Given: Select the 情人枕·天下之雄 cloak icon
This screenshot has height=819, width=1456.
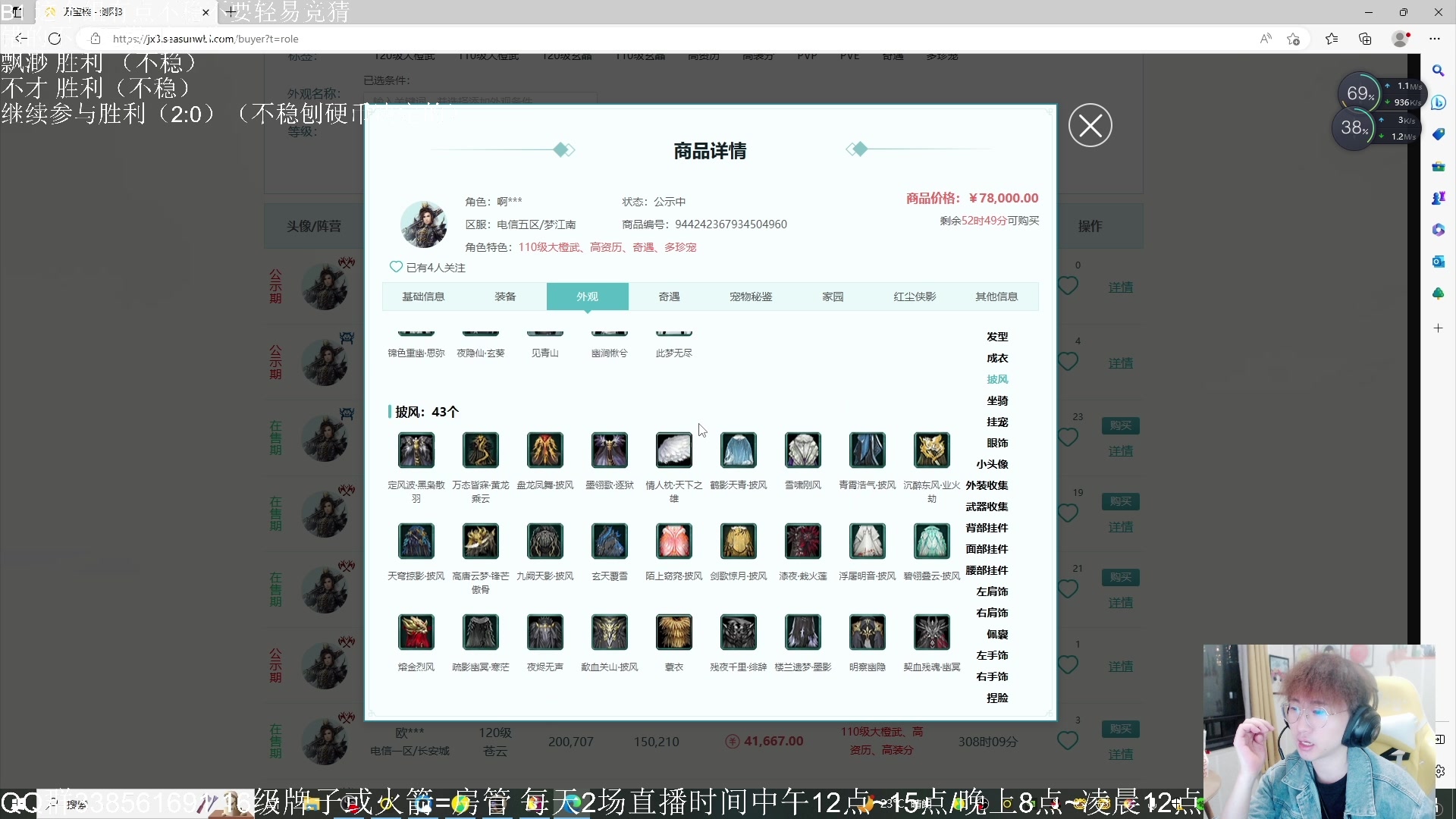Looking at the screenshot, I should pos(674,450).
